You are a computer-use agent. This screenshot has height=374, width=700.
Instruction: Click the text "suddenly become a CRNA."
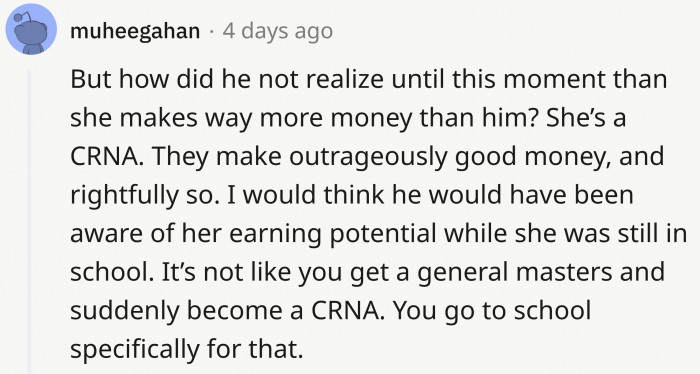227,310
